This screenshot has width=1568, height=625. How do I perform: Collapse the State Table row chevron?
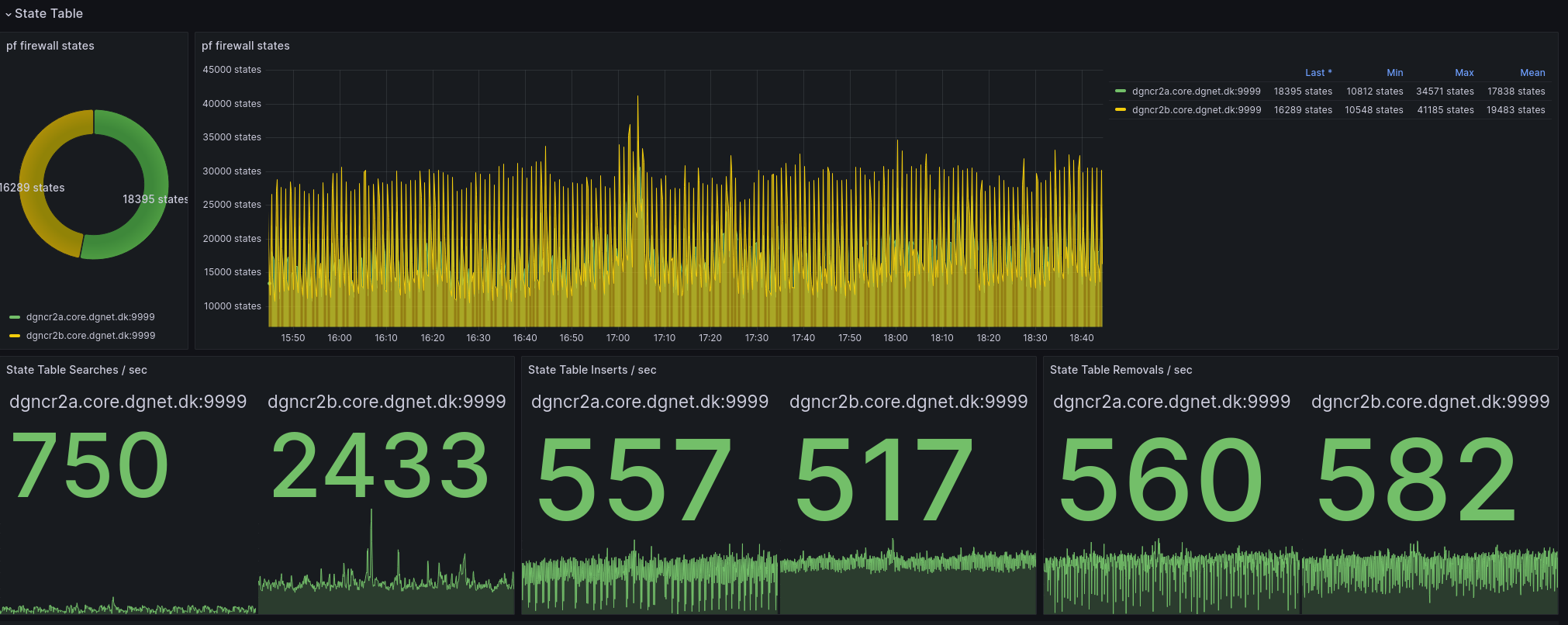9,14
